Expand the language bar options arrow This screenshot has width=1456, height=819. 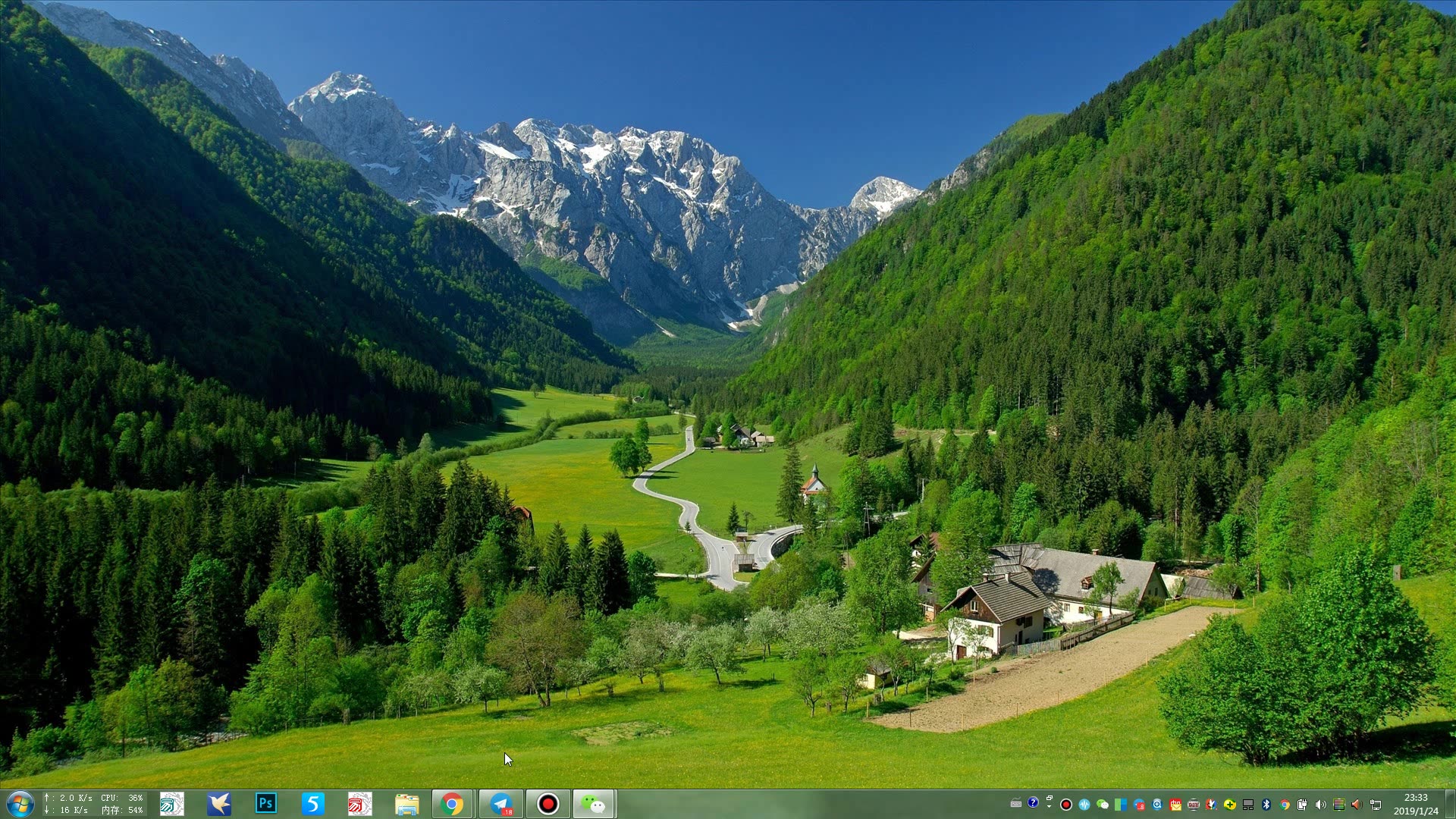[x=1049, y=807]
